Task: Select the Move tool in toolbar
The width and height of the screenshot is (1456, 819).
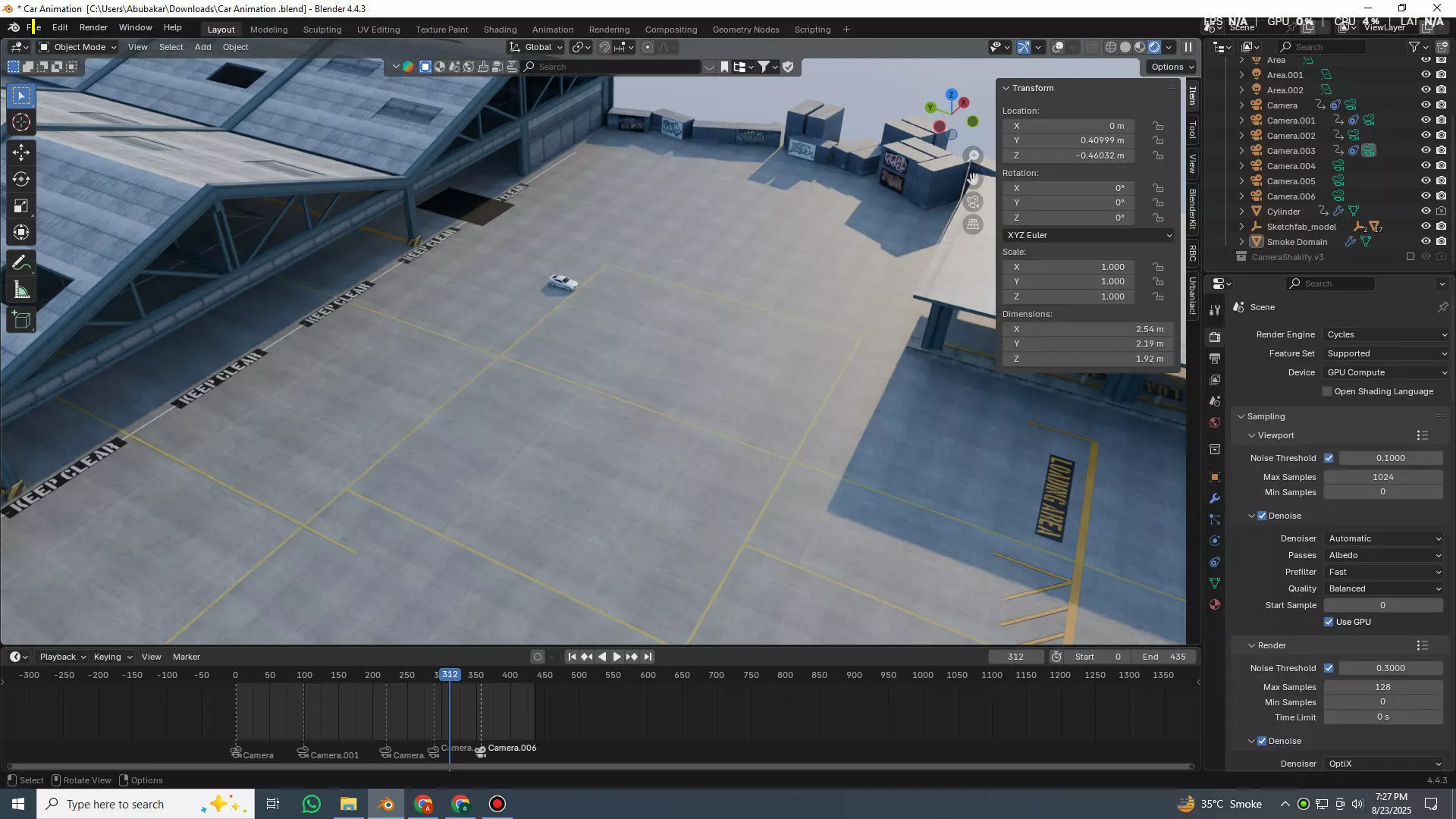Action: pyautogui.click(x=21, y=152)
